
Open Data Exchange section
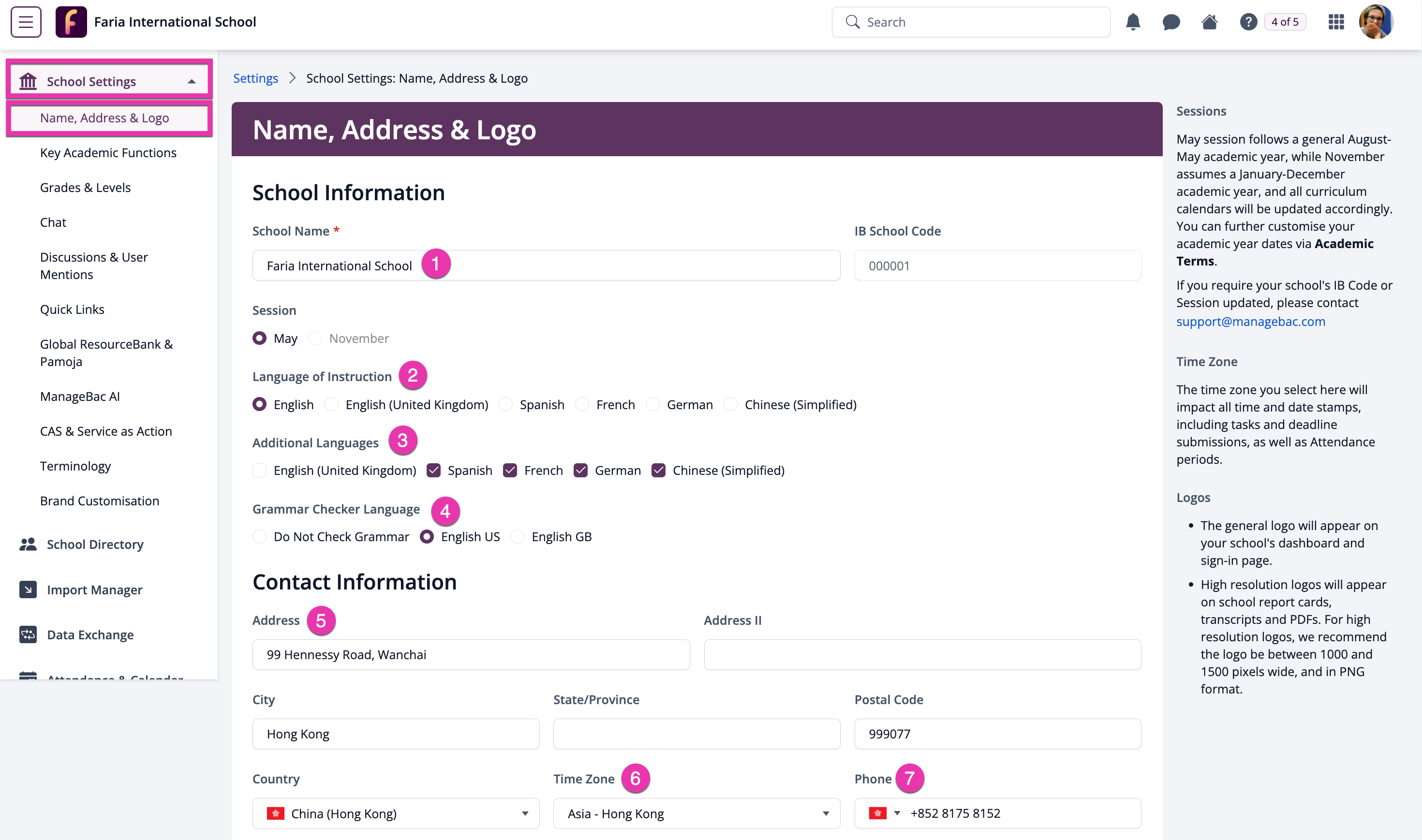point(90,634)
